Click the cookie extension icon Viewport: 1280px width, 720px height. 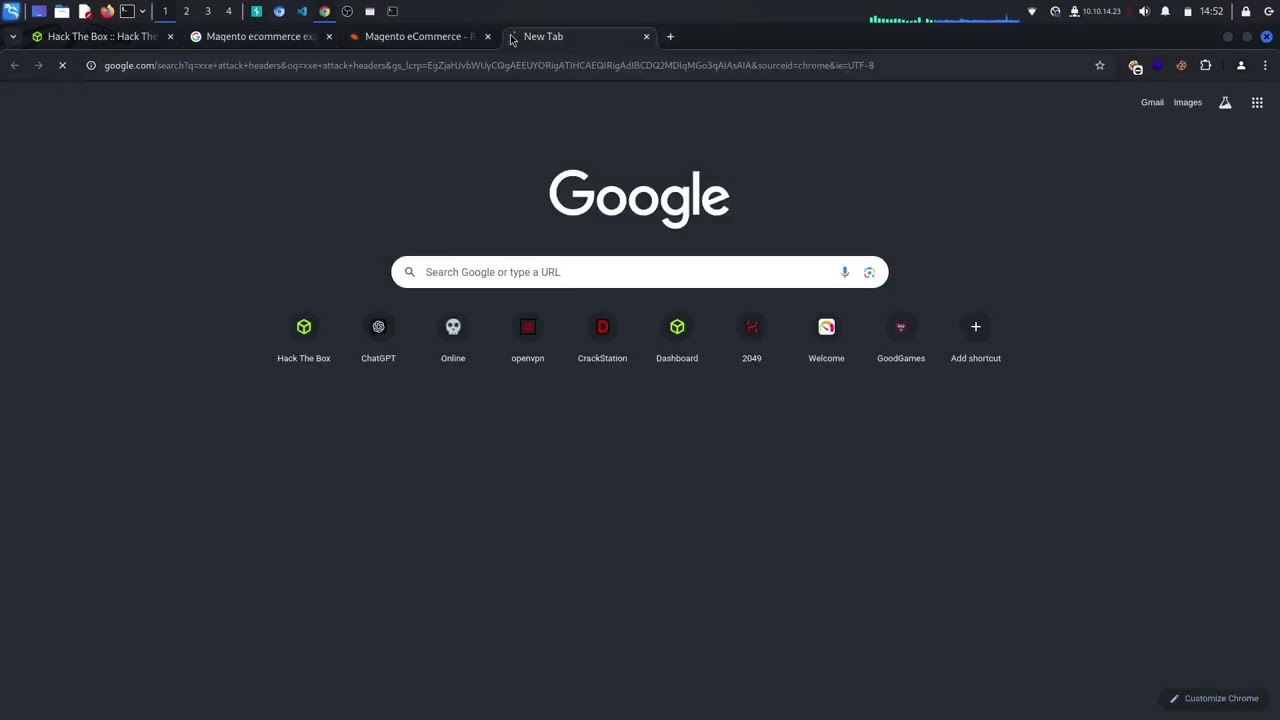[x=1181, y=66]
